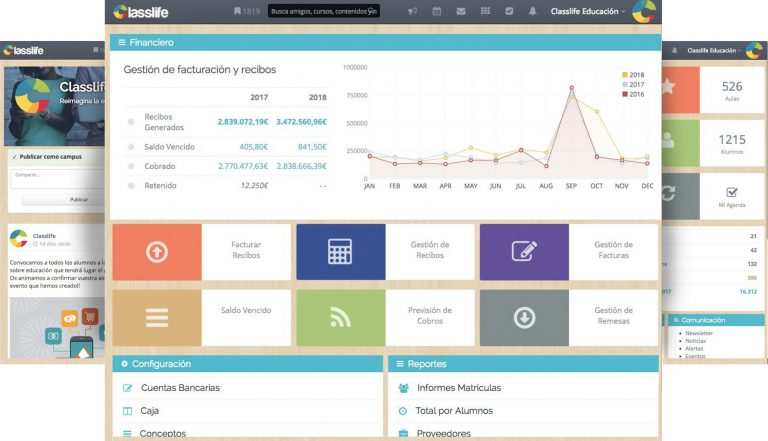Open Informes Matriculas report

pyautogui.click(x=459, y=388)
